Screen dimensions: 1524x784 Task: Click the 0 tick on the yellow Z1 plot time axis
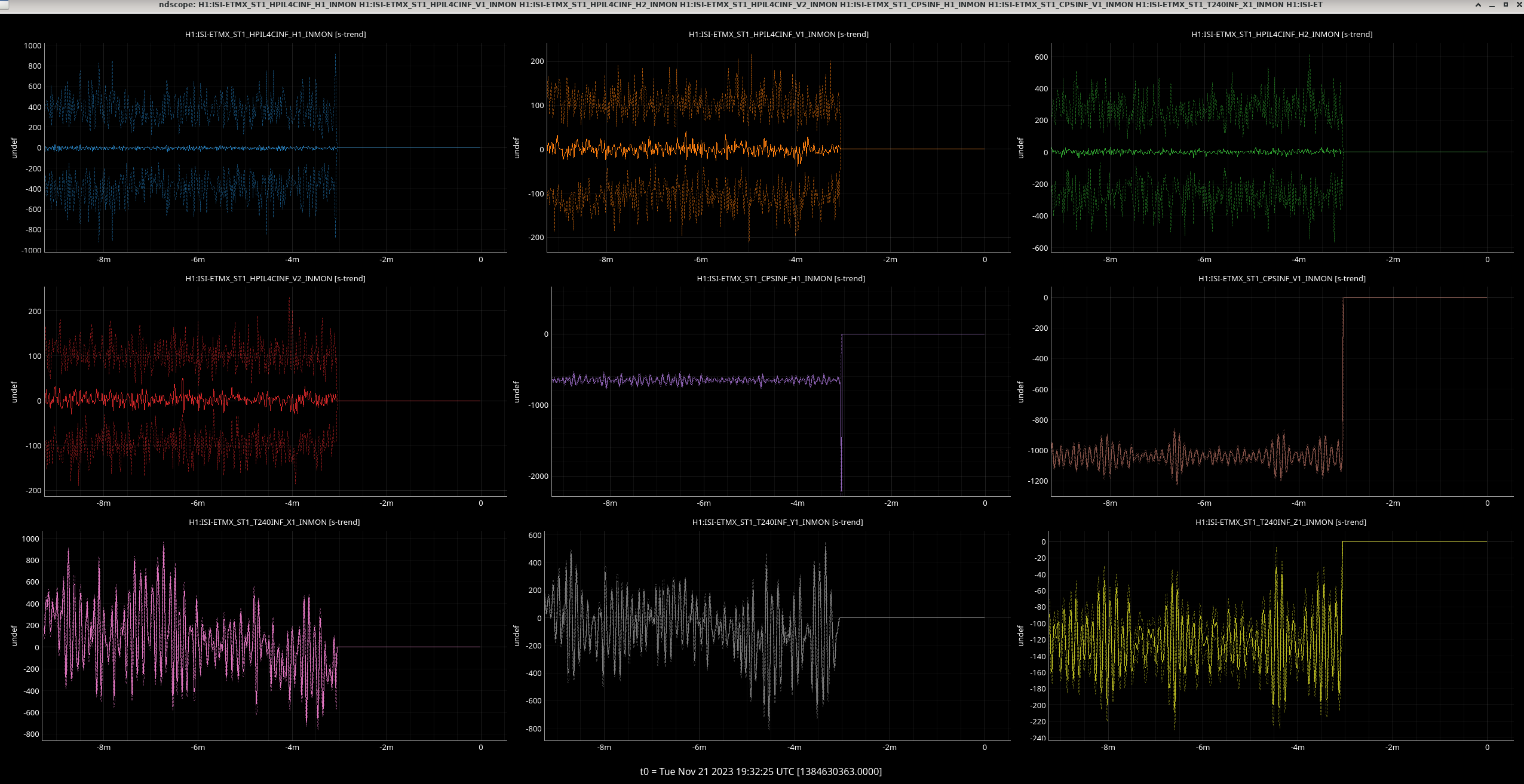(x=1487, y=748)
